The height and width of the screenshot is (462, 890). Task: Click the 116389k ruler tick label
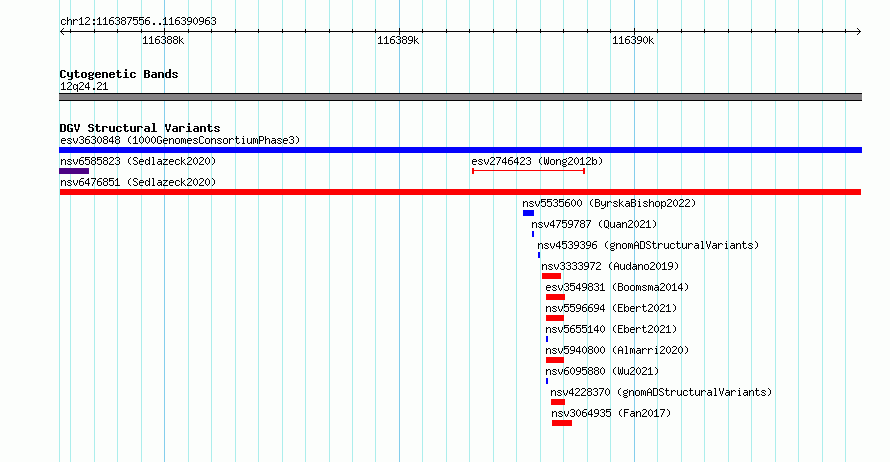[x=398, y=40]
